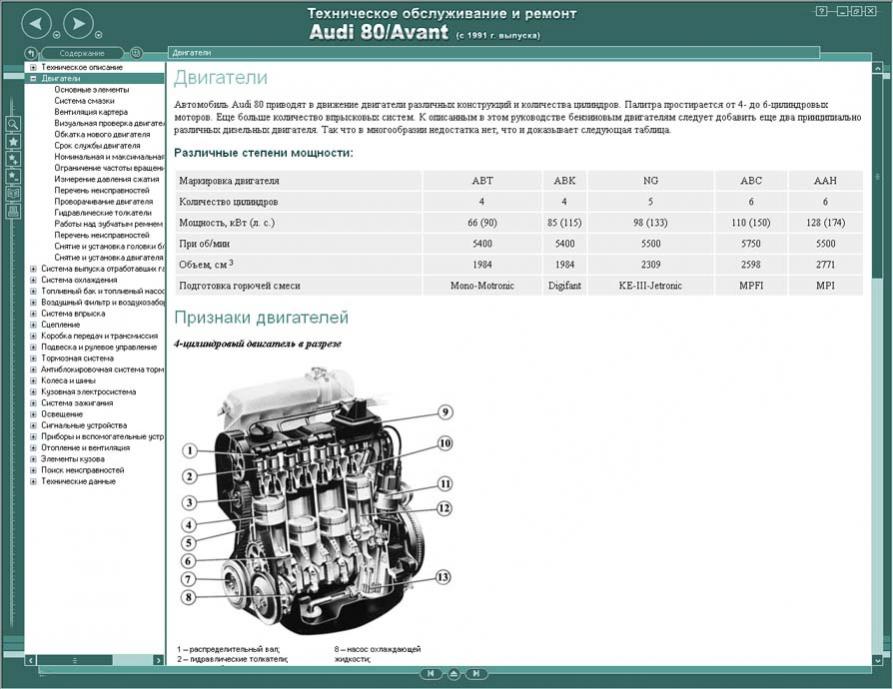
Task: Click the 128 (174) power value
Action: click(x=825, y=223)
